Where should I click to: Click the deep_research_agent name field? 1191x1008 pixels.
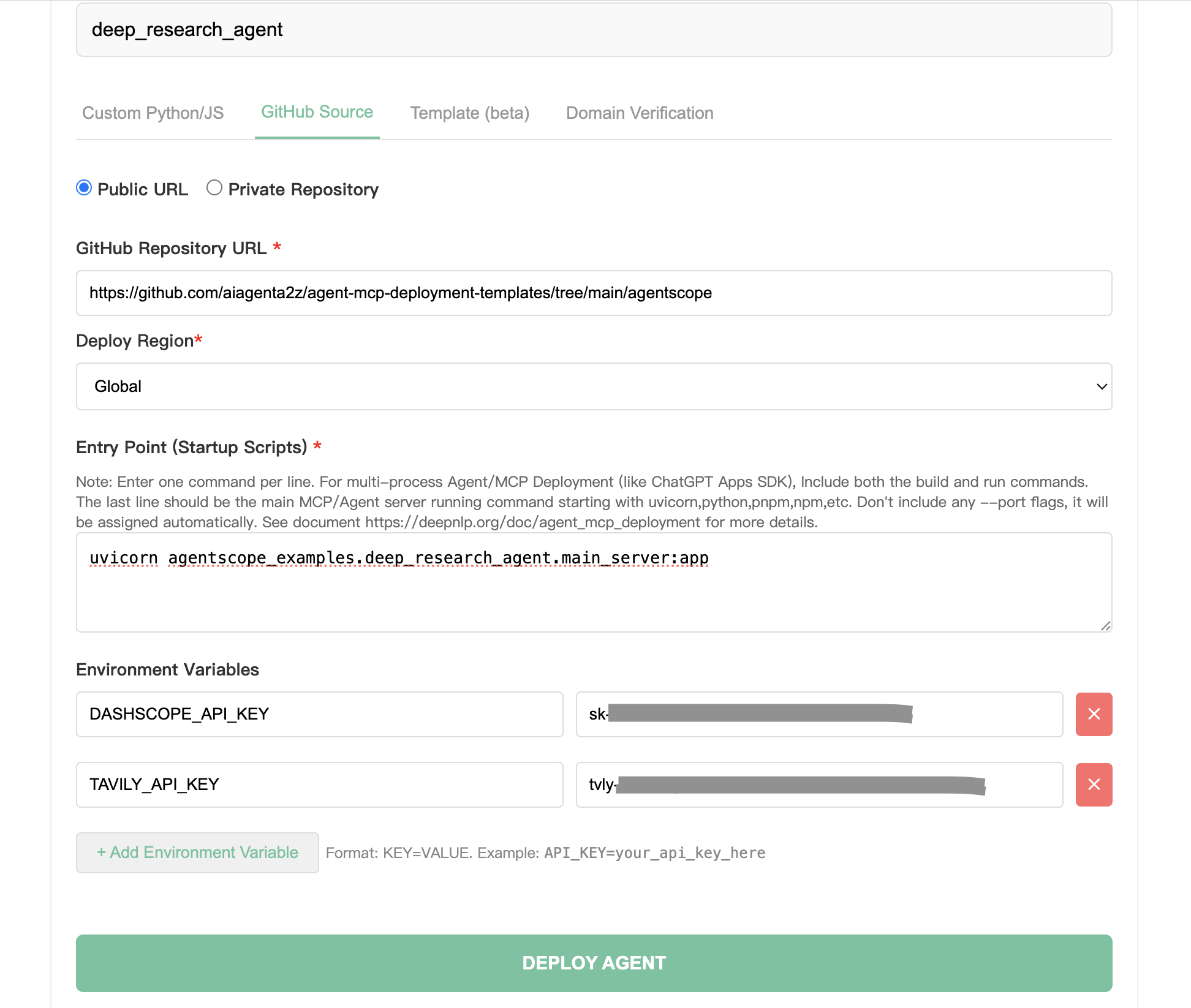pyautogui.click(x=593, y=29)
